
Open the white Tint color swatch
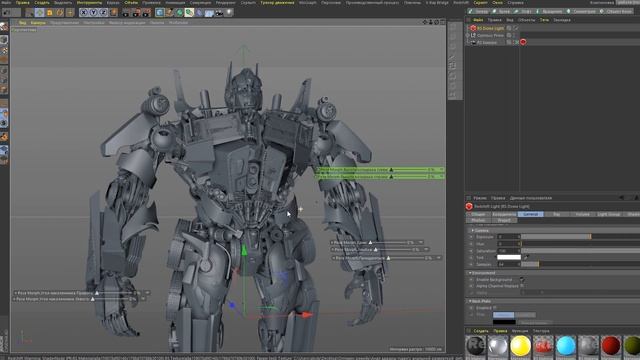(x=509, y=257)
